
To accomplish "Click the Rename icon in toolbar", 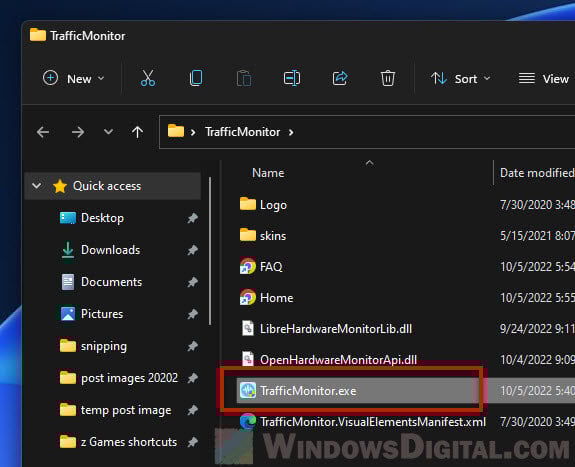I will click(292, 78).
